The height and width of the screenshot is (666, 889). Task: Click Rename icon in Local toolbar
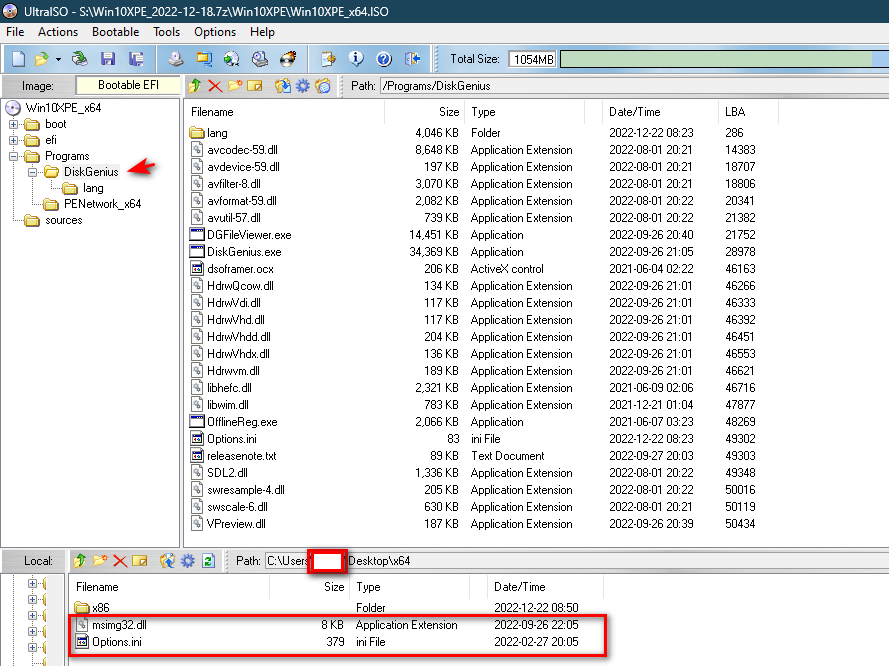click(x=139, y=561)
